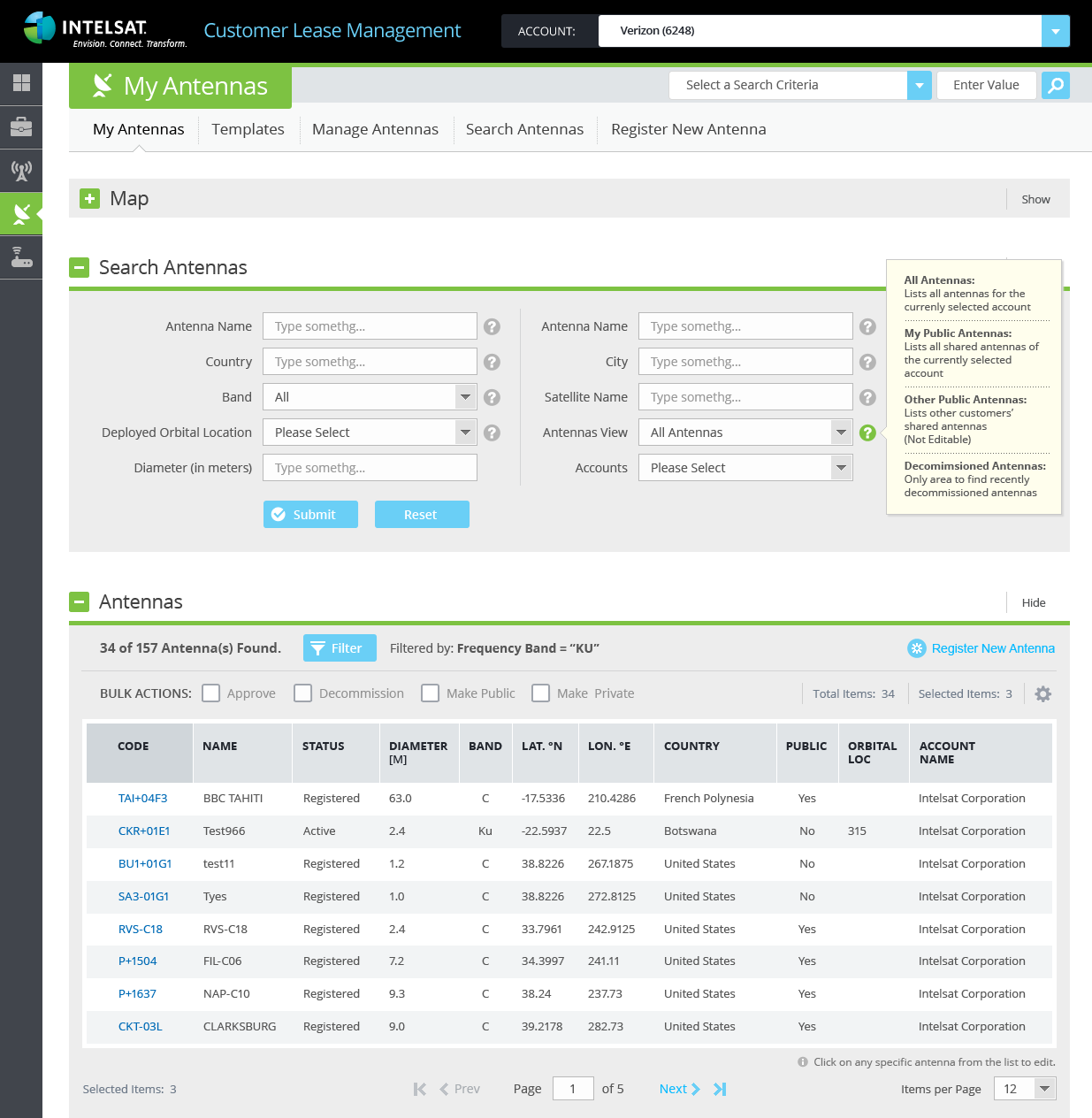Open the Account dropdown arrow

pos(1056,31)
